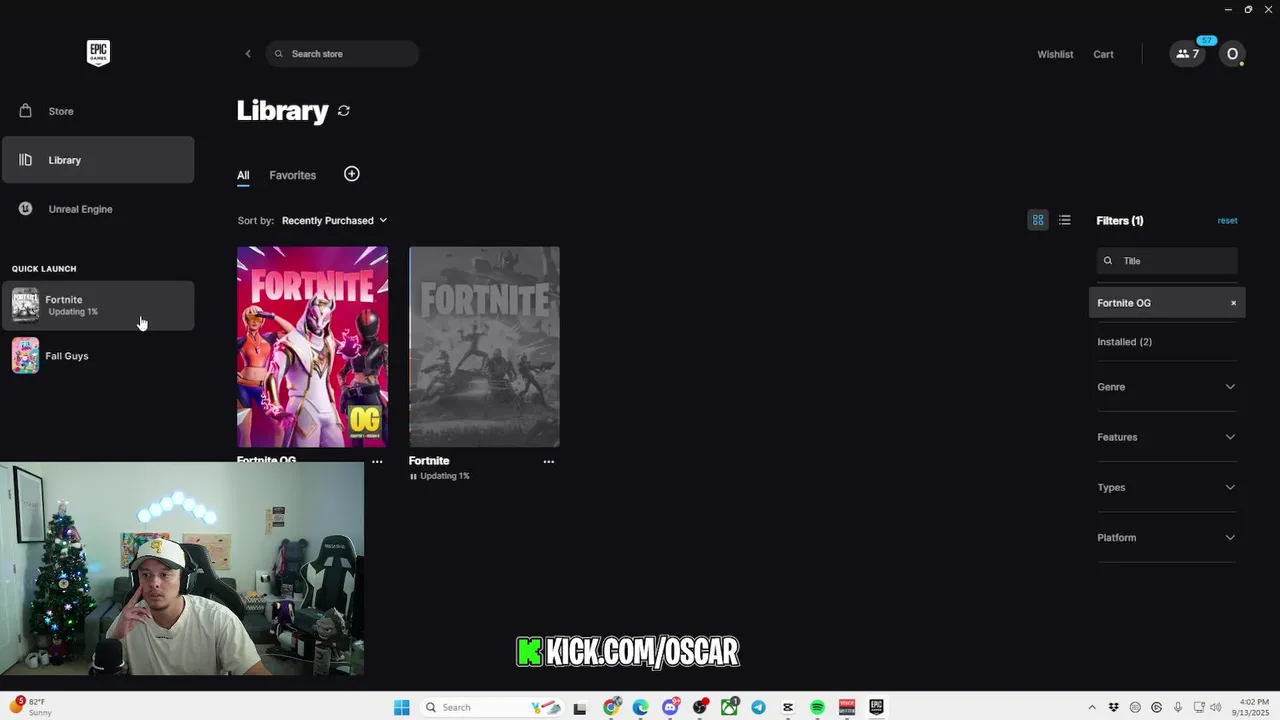Open more options for Fortnite tile

pyautogui.click(x=548, y=461)
